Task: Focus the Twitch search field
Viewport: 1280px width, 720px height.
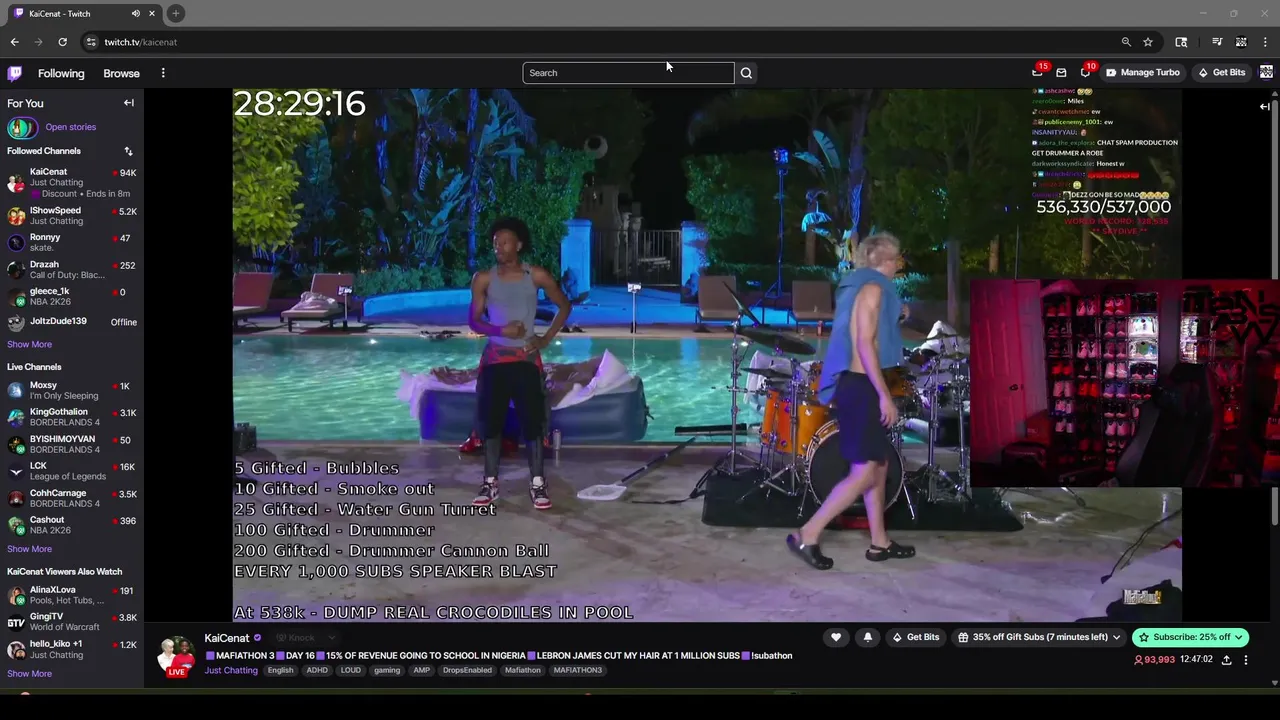Action: coord(628,73)
